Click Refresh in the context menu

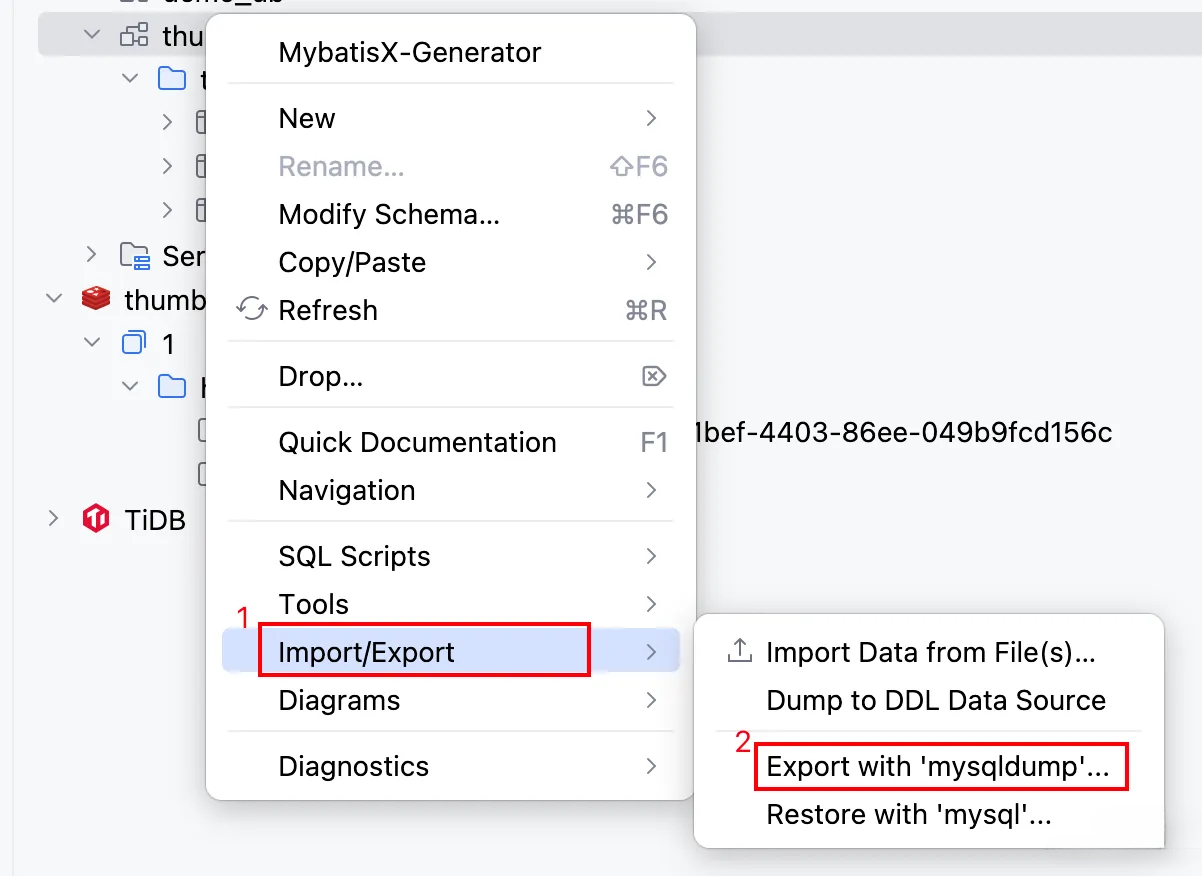point(450,310)
